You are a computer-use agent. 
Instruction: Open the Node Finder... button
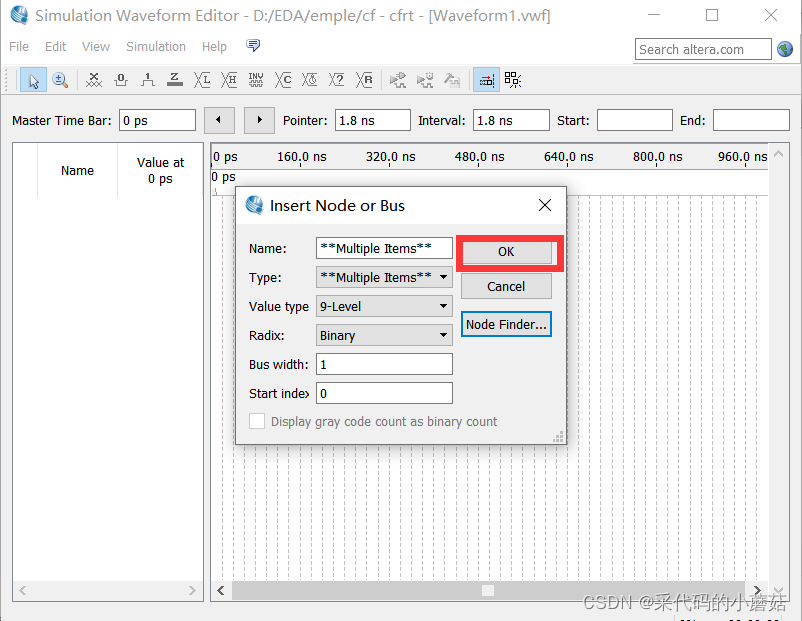pyautogui.click(x=506, y=324)
